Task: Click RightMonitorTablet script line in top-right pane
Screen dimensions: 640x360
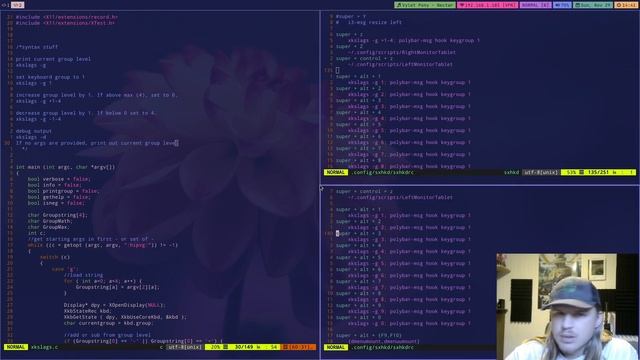Action: (x=402, y=52)
